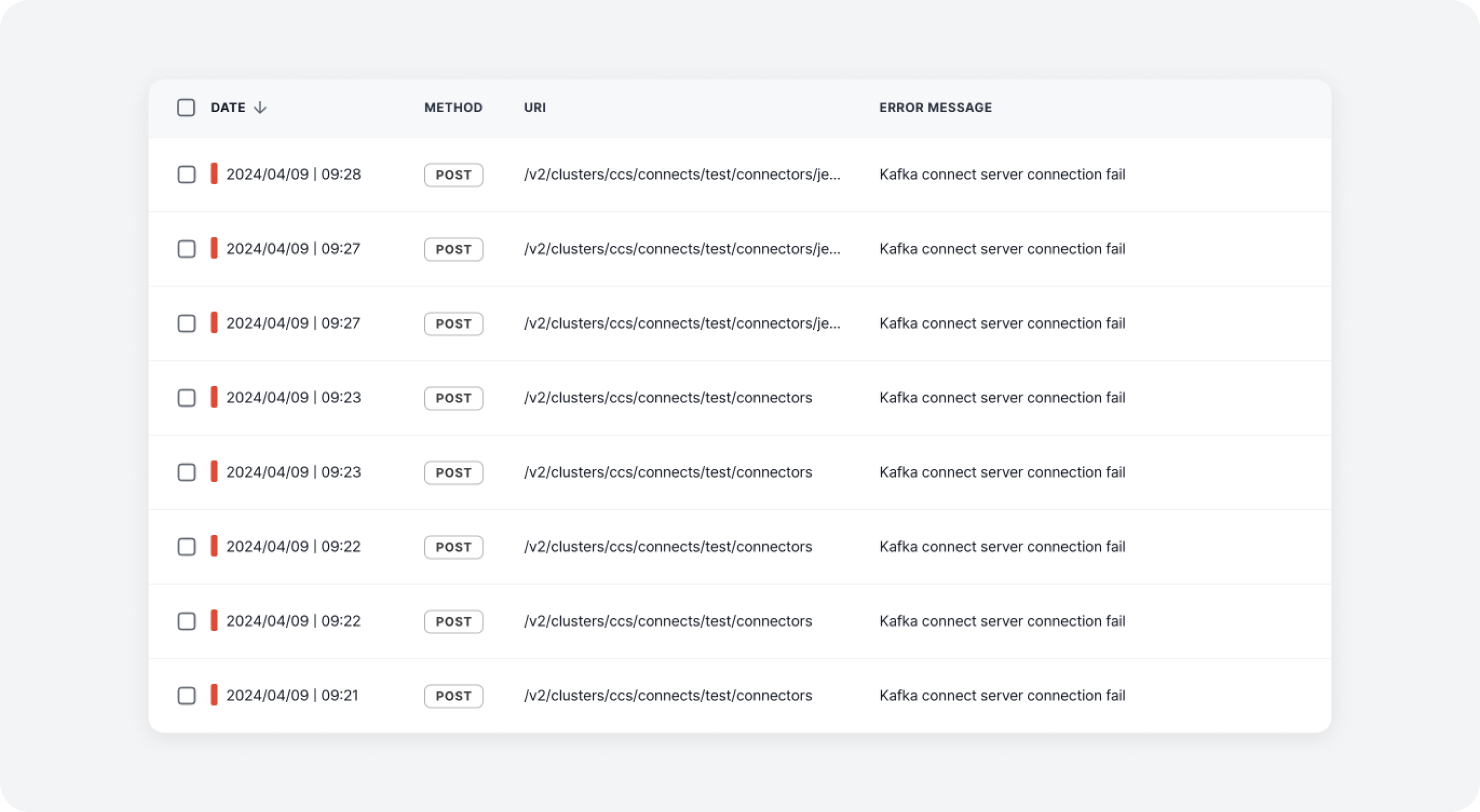Image resolution: width=1480 pixels, height=812 pixels.
Task: Click 'Kafka connect server connection fail' in 09:21 row
Action: pyautogui.click(x=1002, y=695)
